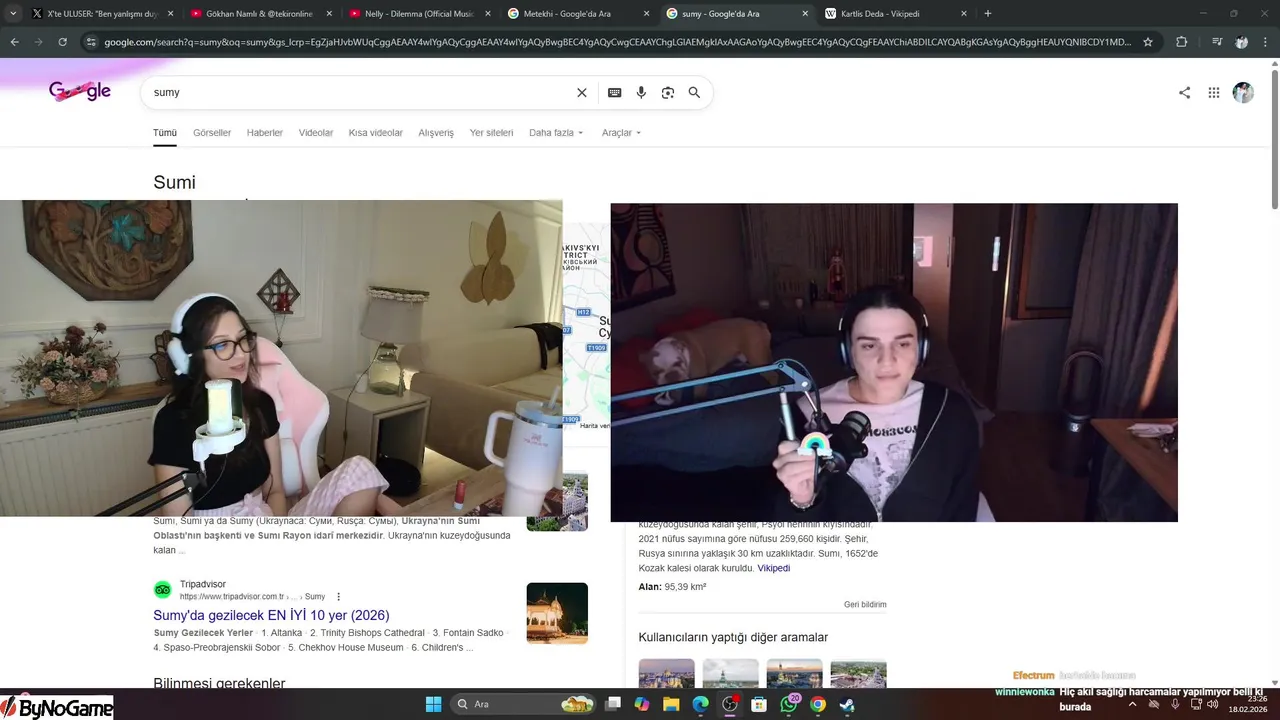This screenshot has width=1280, height=720.
Task: Switch to the Haberler tab
Action: pyautogui.click(x=265, y=133)
